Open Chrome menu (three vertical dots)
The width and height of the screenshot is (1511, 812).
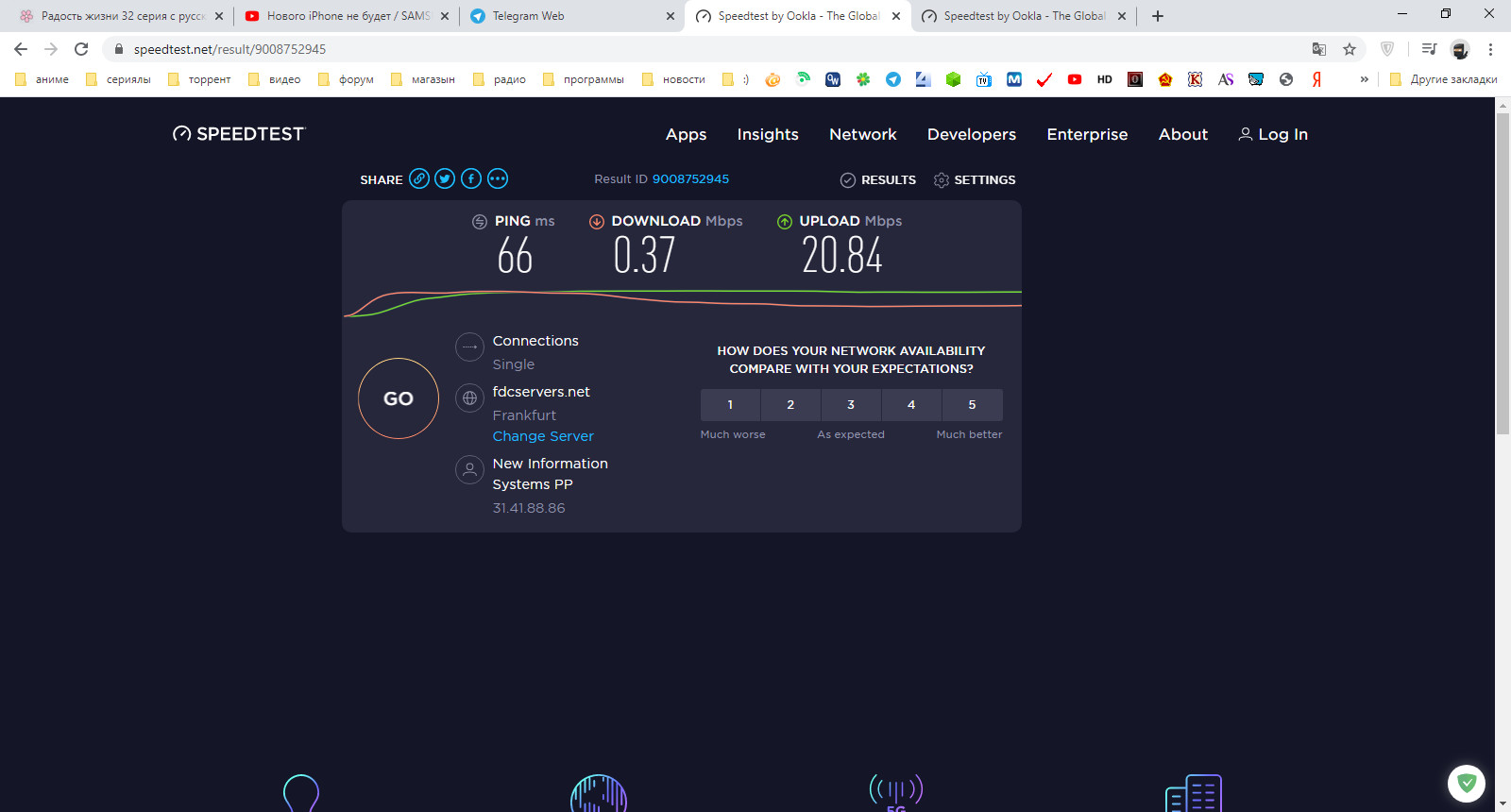pos(1490,49)
